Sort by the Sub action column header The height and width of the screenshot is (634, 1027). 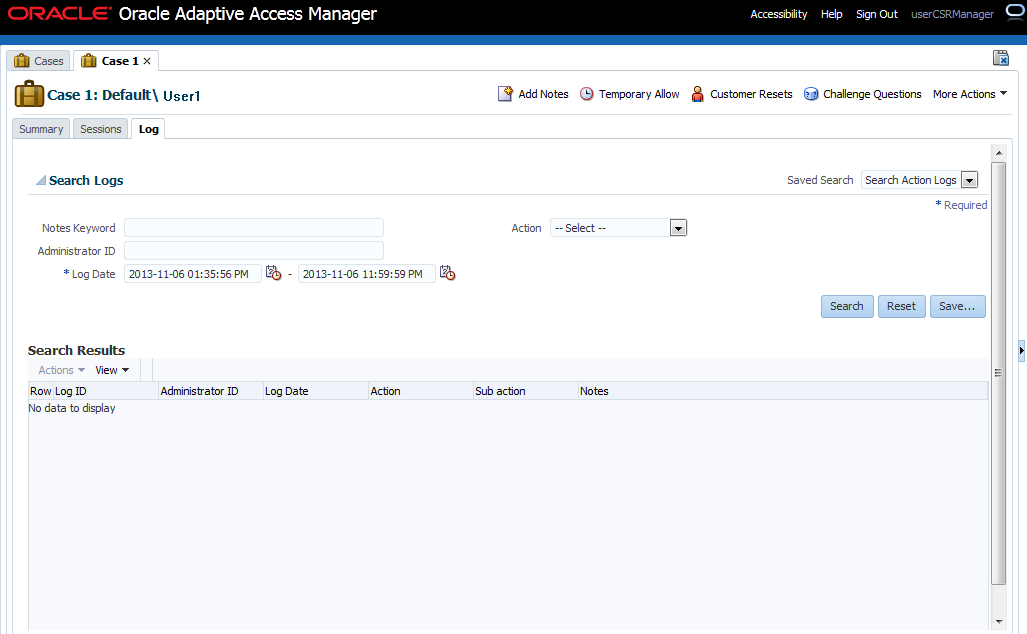pos(525,390)
